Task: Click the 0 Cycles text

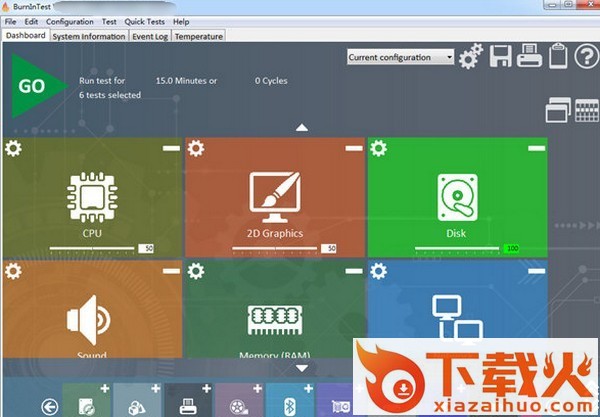Action: tap(271, 81)
